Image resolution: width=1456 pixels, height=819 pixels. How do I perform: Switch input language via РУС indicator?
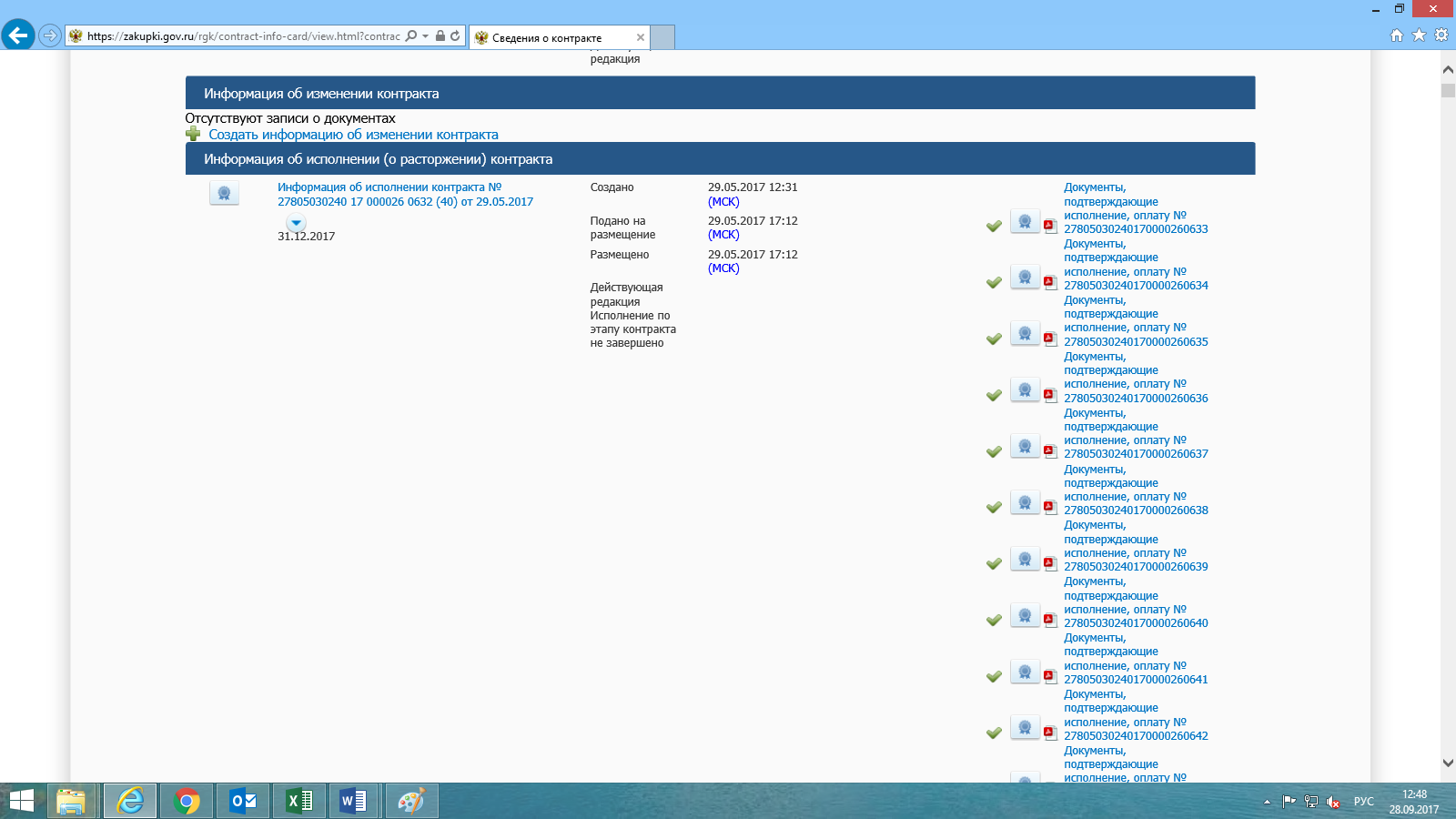point(1363,802)
